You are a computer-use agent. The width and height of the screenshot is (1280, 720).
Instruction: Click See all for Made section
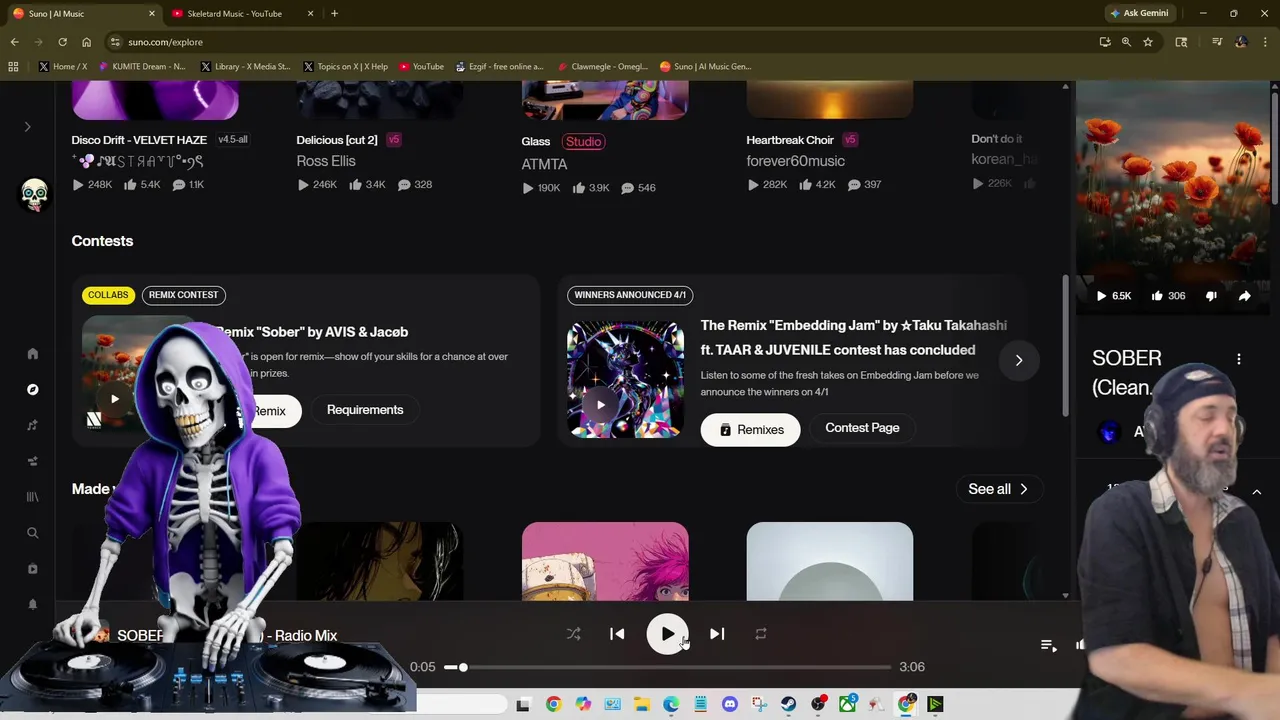998,489
